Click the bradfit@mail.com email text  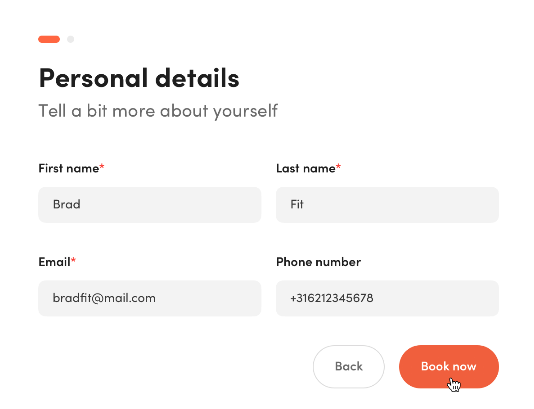104,298
